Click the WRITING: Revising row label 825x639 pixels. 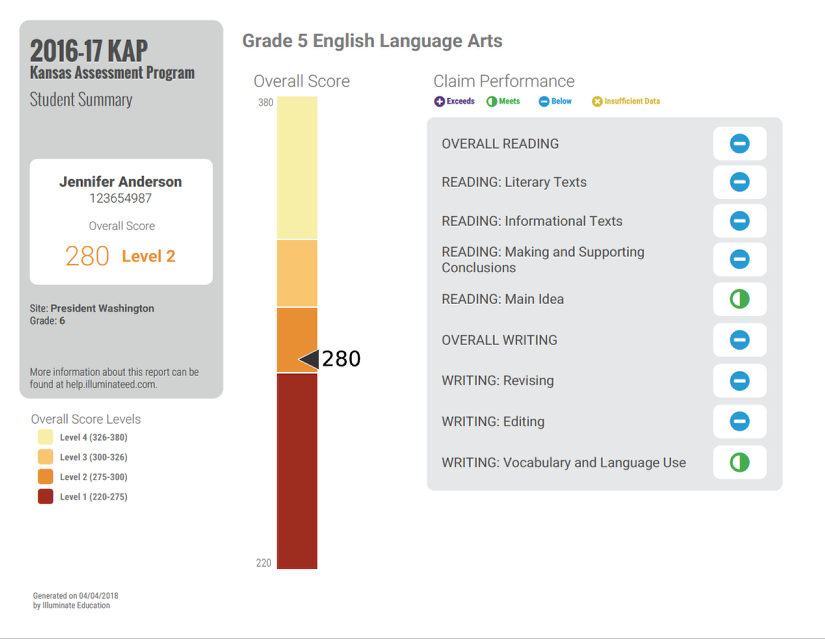click(498, 381)
